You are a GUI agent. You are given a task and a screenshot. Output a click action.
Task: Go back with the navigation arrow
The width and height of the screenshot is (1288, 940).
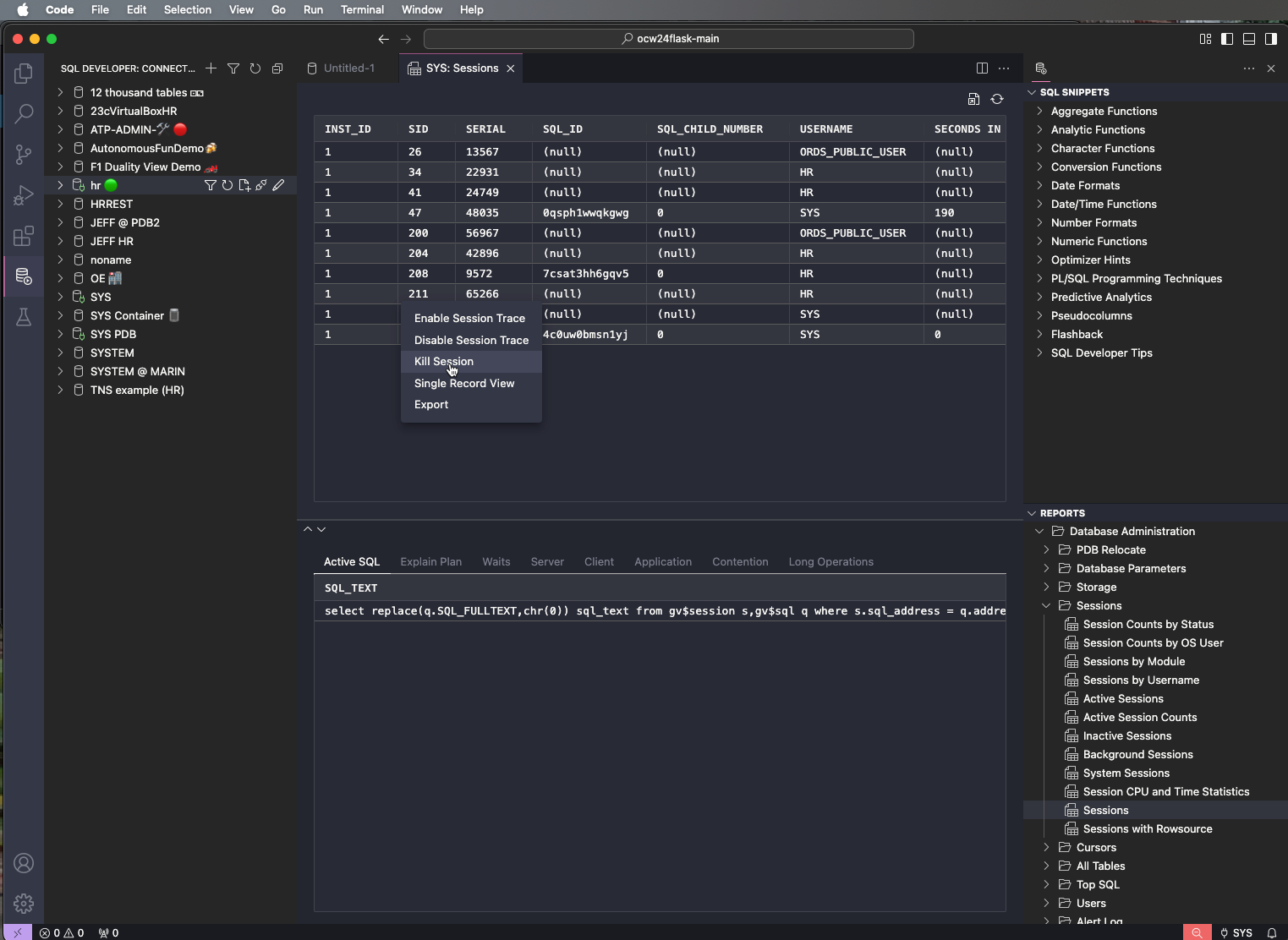pyautogui.click(x=384, y=39)
